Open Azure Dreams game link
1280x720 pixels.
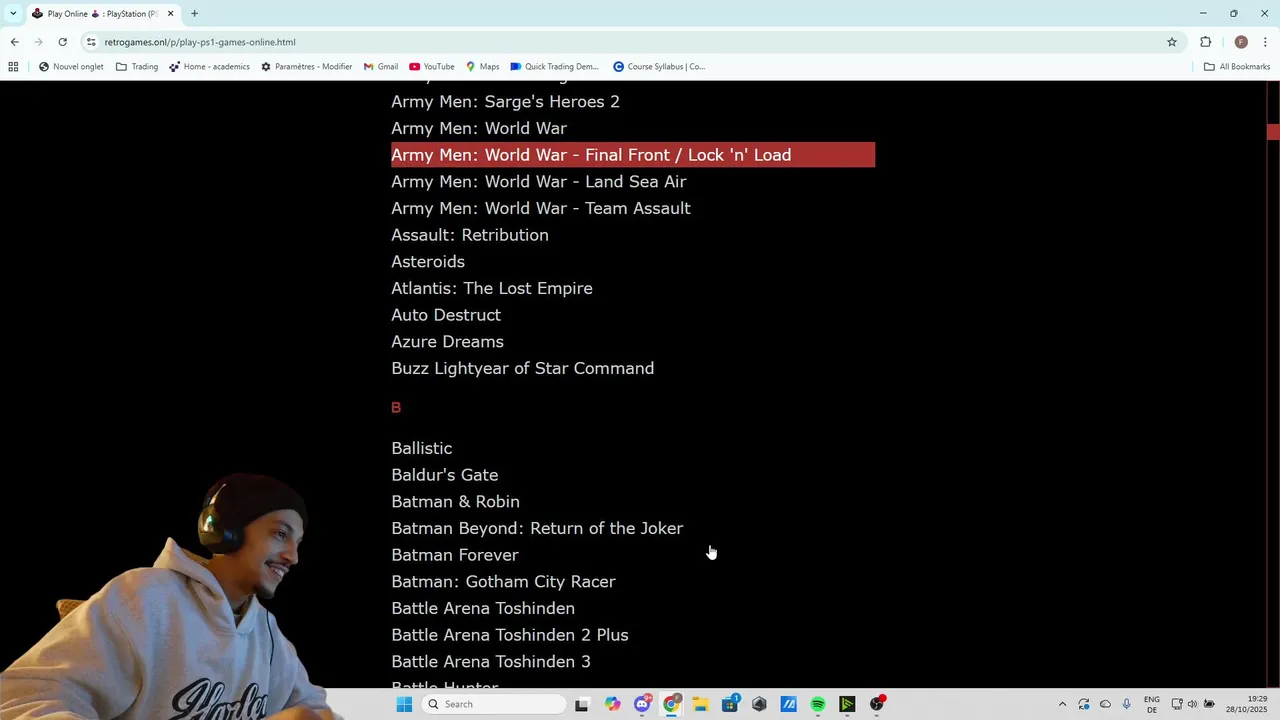click(447, 342)
